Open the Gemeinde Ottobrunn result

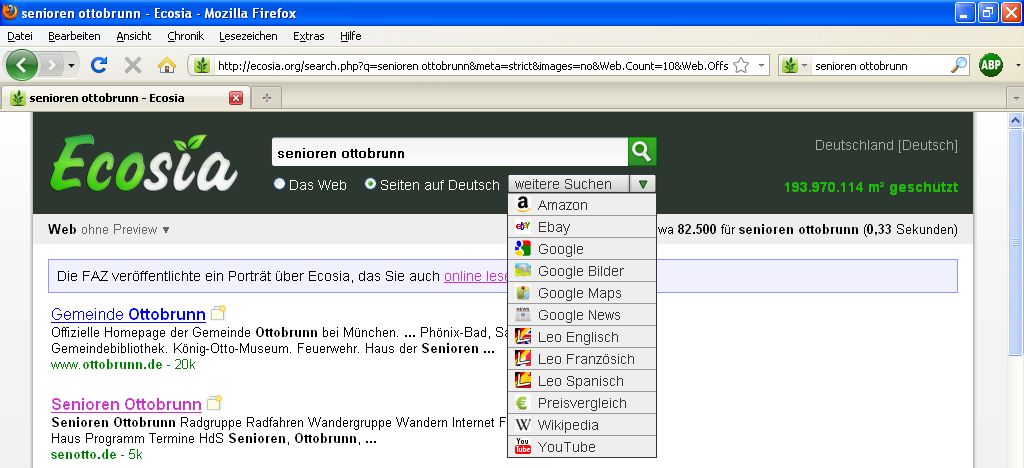pos(128,314)
